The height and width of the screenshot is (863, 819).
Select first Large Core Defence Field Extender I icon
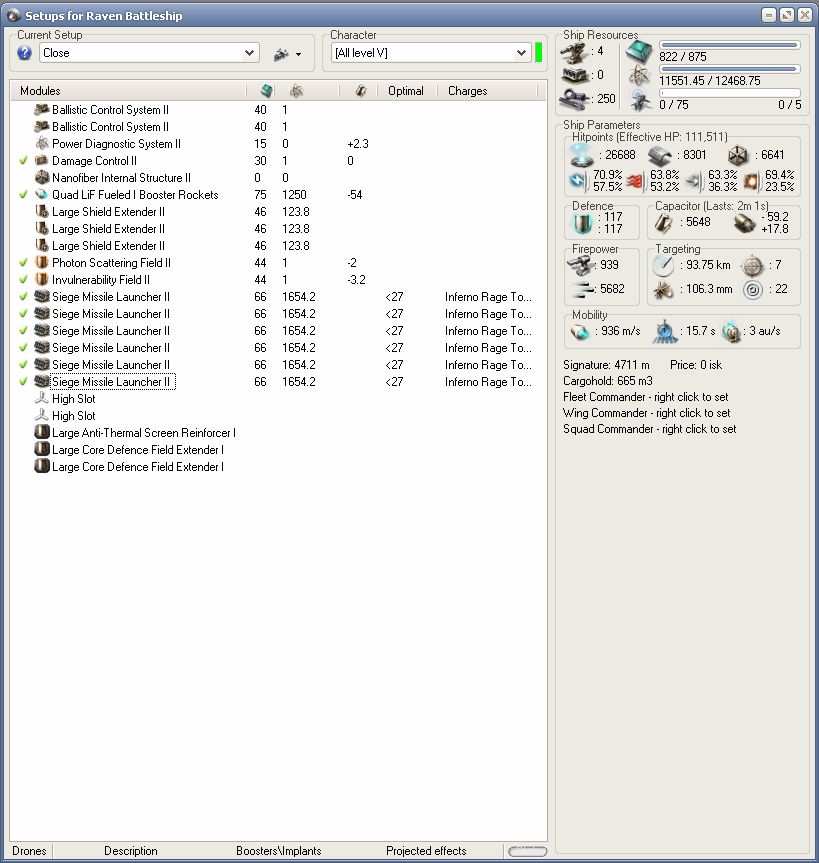tap(42, 450)
